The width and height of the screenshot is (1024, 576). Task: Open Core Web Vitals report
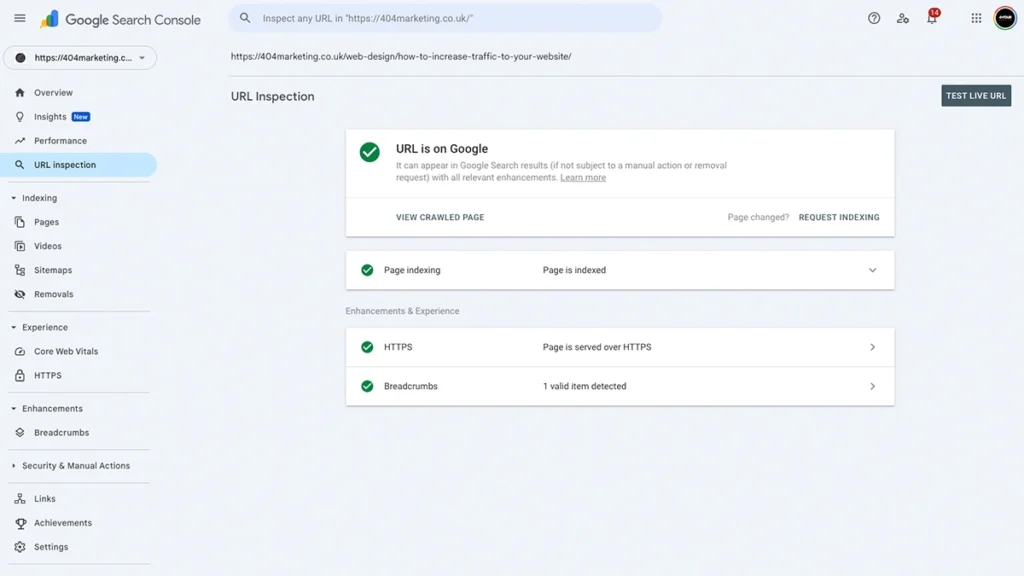[66, 351]
